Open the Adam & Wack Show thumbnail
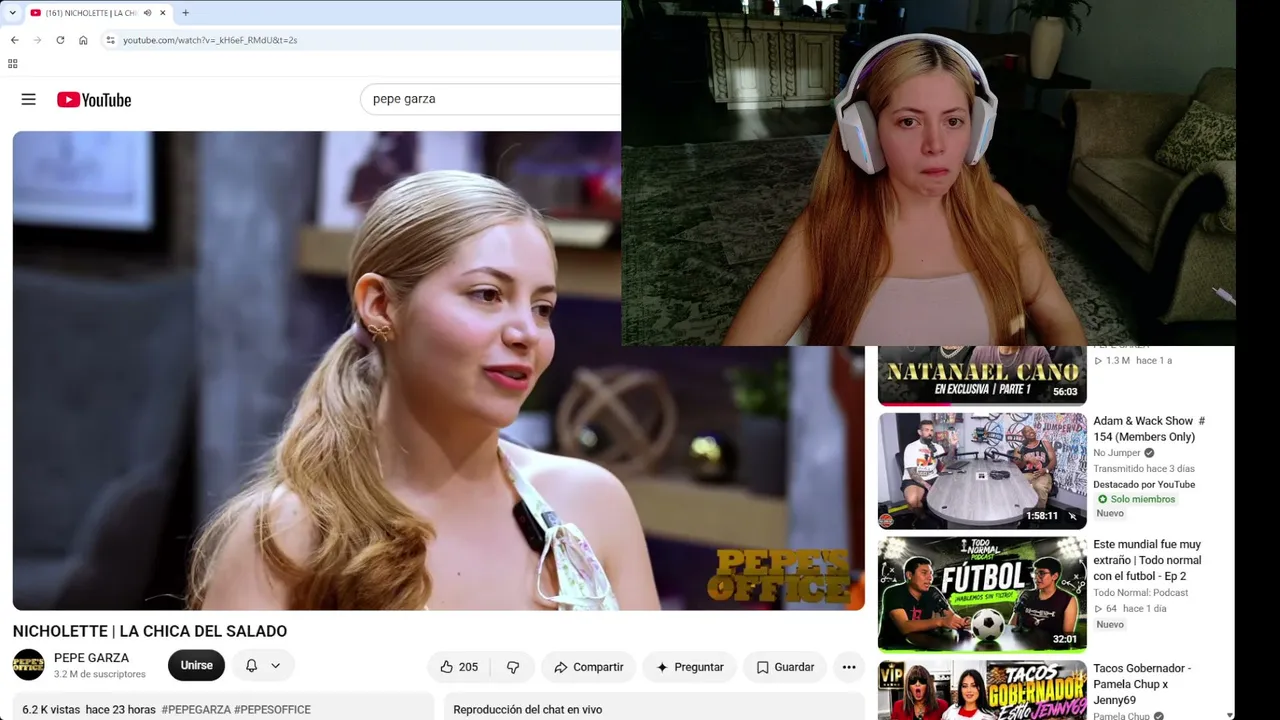 pyautogui.click(x=982, y=470)
